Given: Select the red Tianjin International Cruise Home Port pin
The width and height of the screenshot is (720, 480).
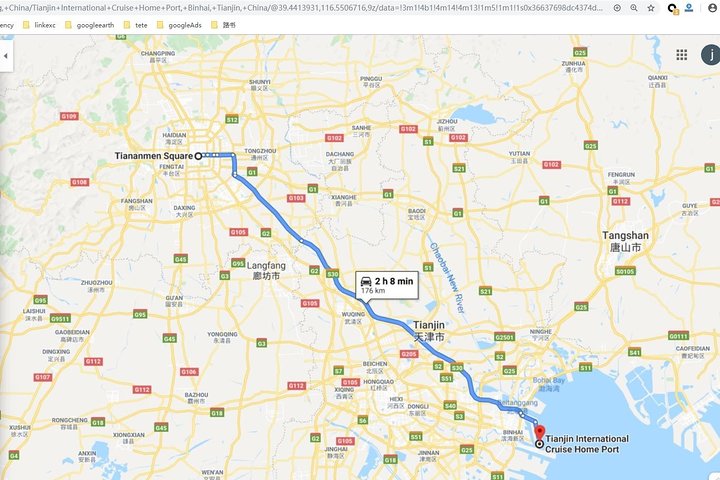Looking at the screenshot, I should point(540,432).
